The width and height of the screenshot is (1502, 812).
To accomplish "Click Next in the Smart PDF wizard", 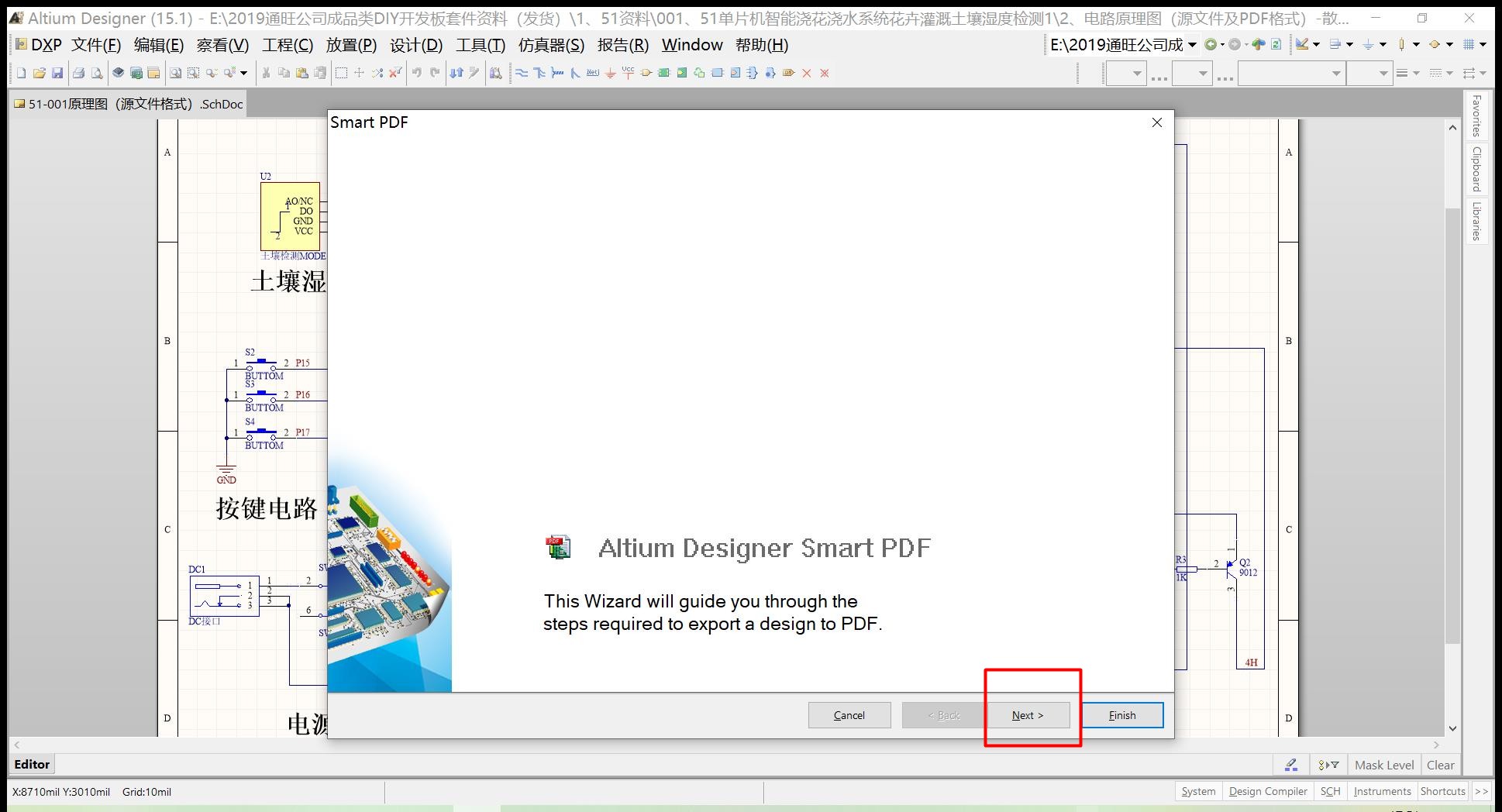I will pyautogui.click(x=1028, y=715).
